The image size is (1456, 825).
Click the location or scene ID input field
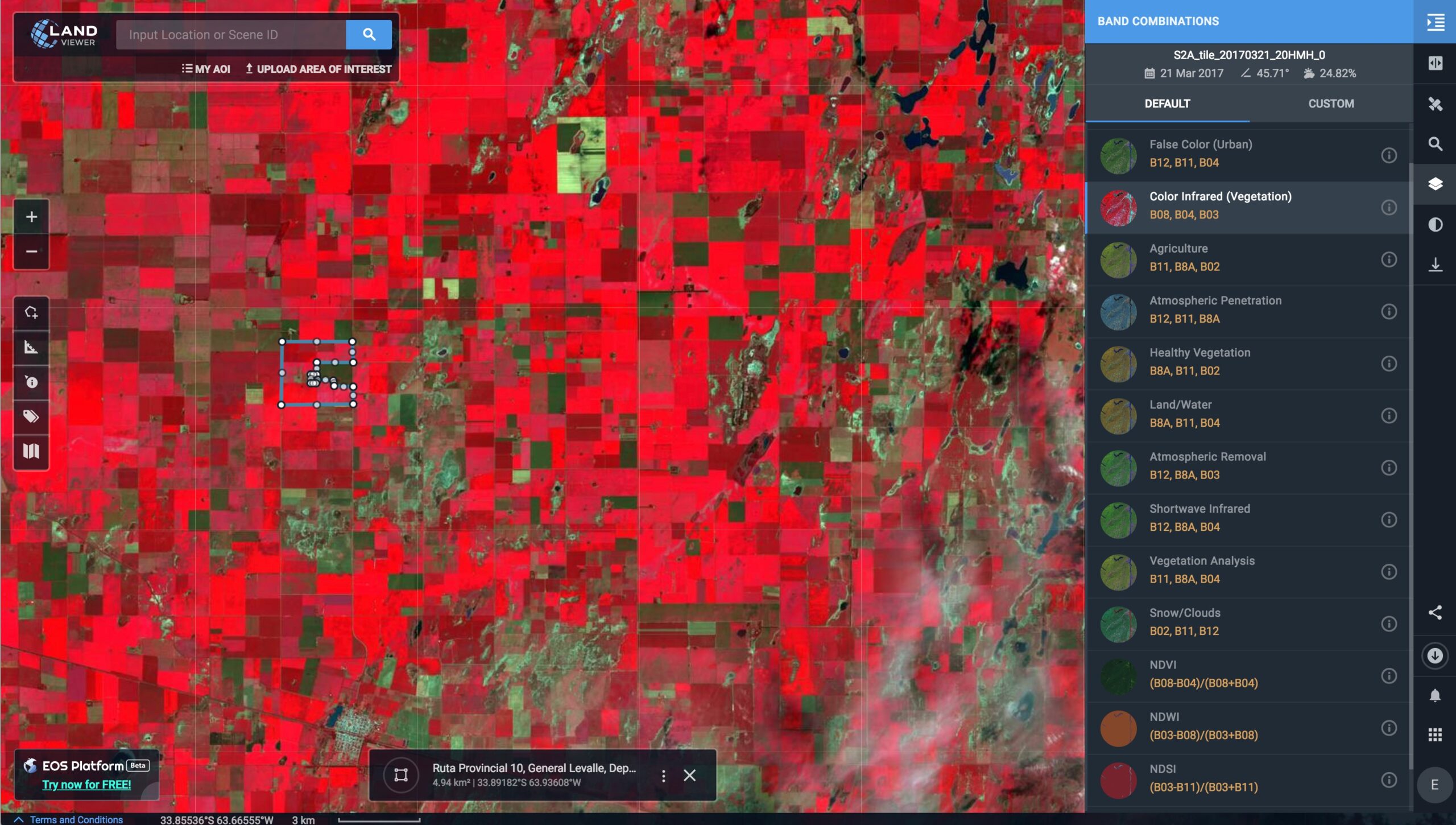click(231, 35)
